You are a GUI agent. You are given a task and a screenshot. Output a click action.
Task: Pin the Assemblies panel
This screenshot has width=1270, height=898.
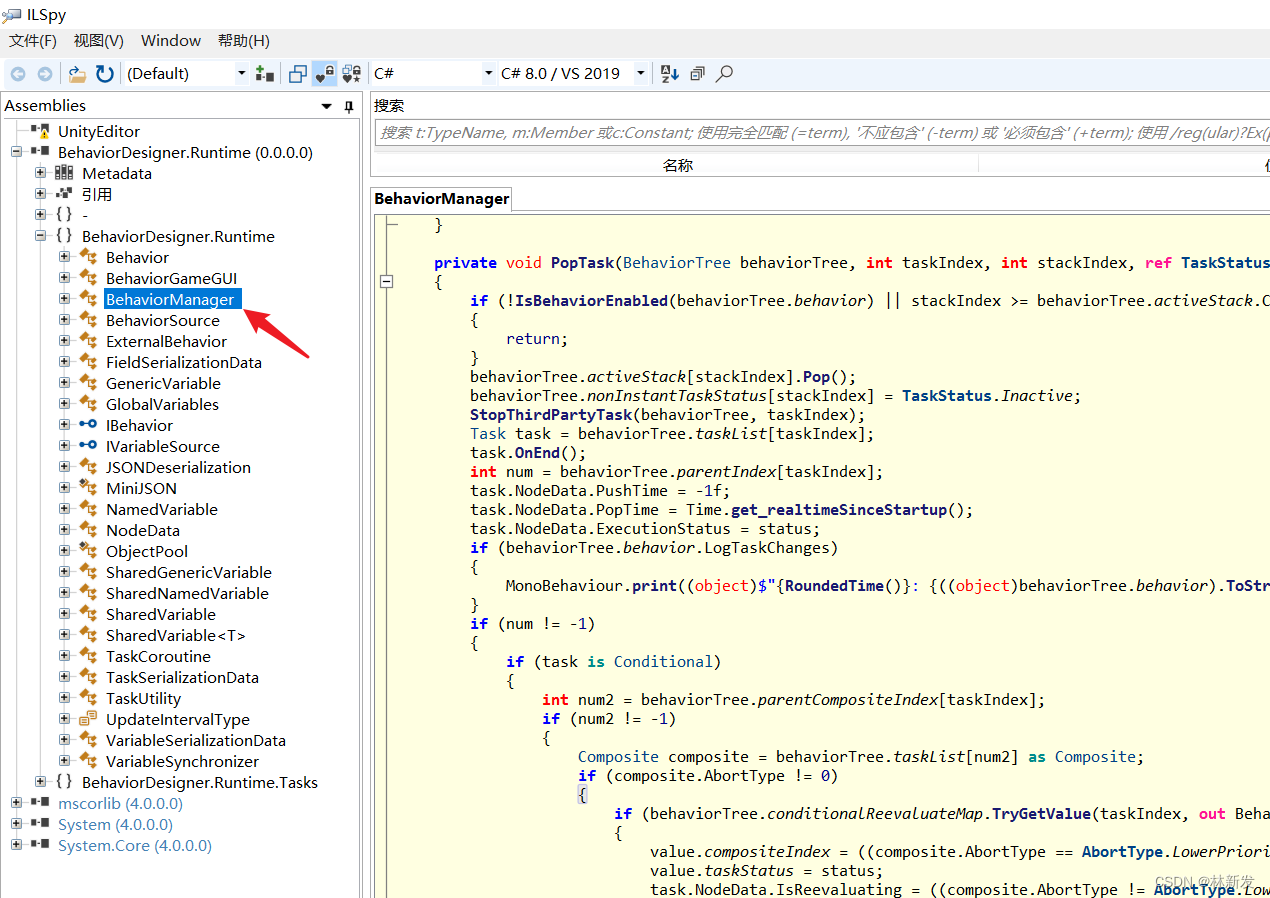click(348, 106)
